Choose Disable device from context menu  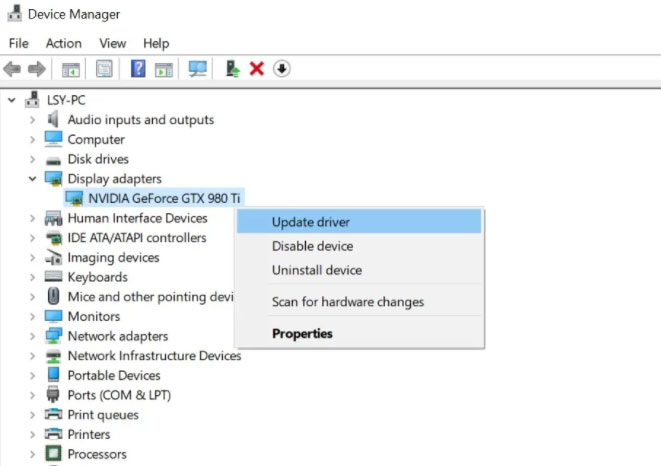tap(359, 246)
